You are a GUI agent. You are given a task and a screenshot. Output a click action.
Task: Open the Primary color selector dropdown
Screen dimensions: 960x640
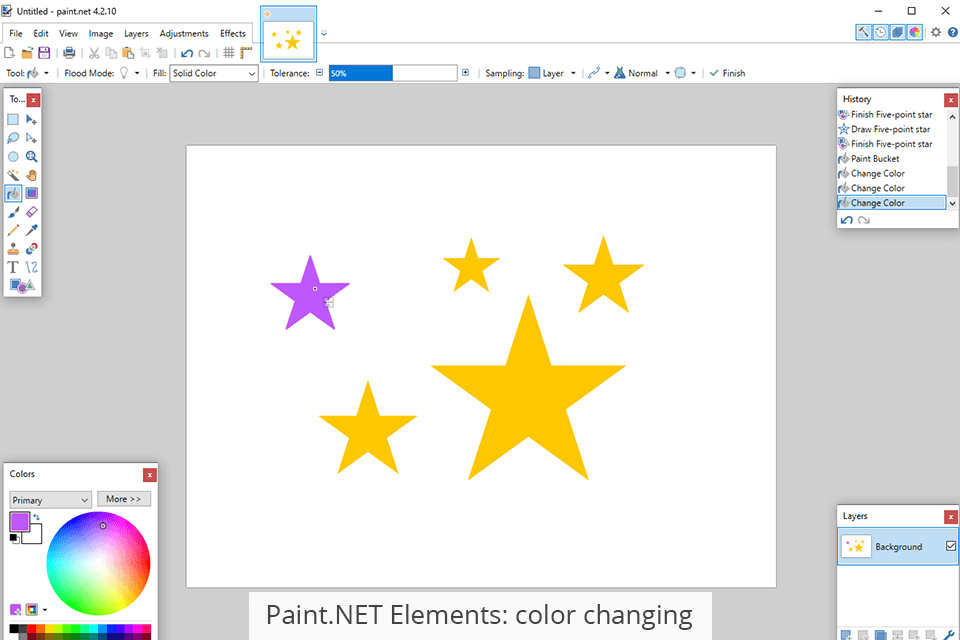[50, 500]
